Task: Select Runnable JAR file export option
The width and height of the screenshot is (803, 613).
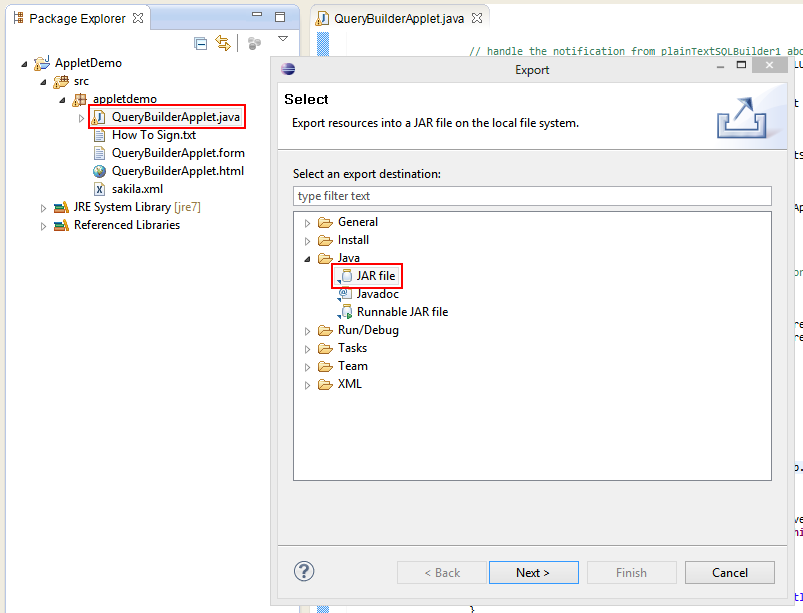Action: coord(402,311)
